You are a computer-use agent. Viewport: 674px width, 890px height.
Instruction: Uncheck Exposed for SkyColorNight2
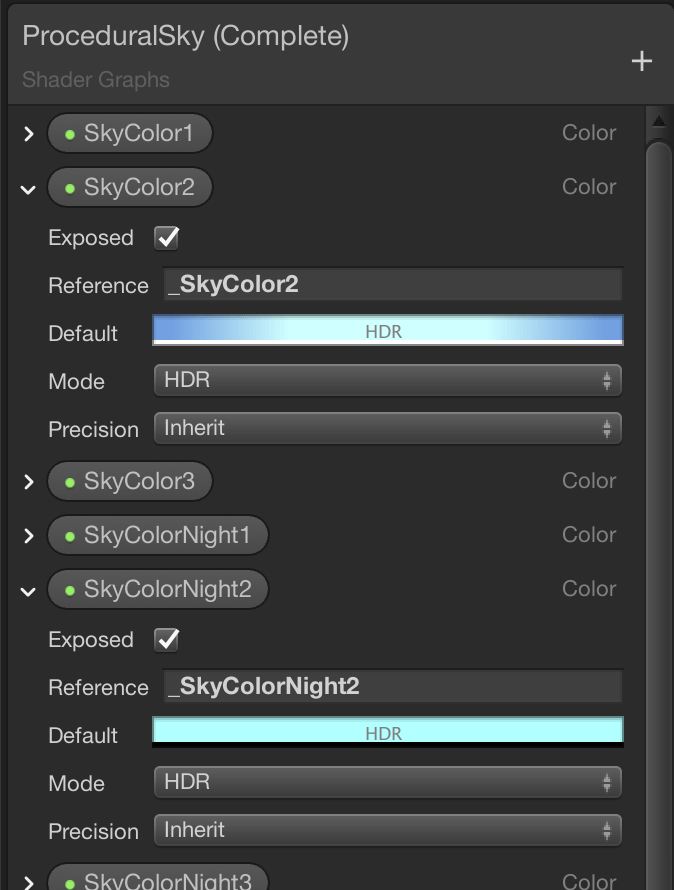(x=167, y=640)
